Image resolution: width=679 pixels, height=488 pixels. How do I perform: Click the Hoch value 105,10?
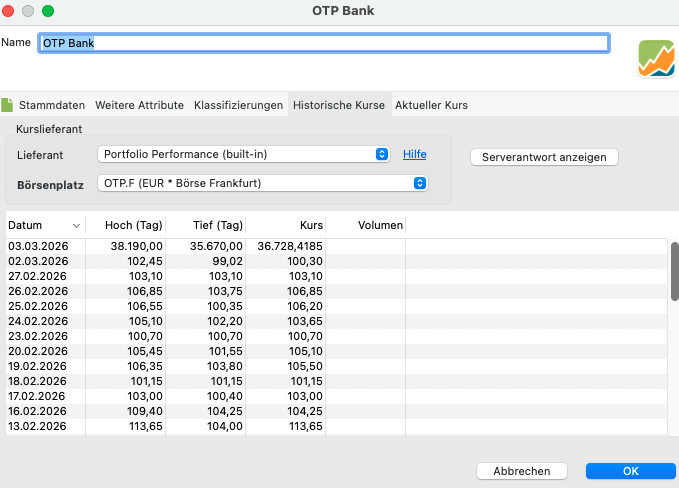(146, 321)
